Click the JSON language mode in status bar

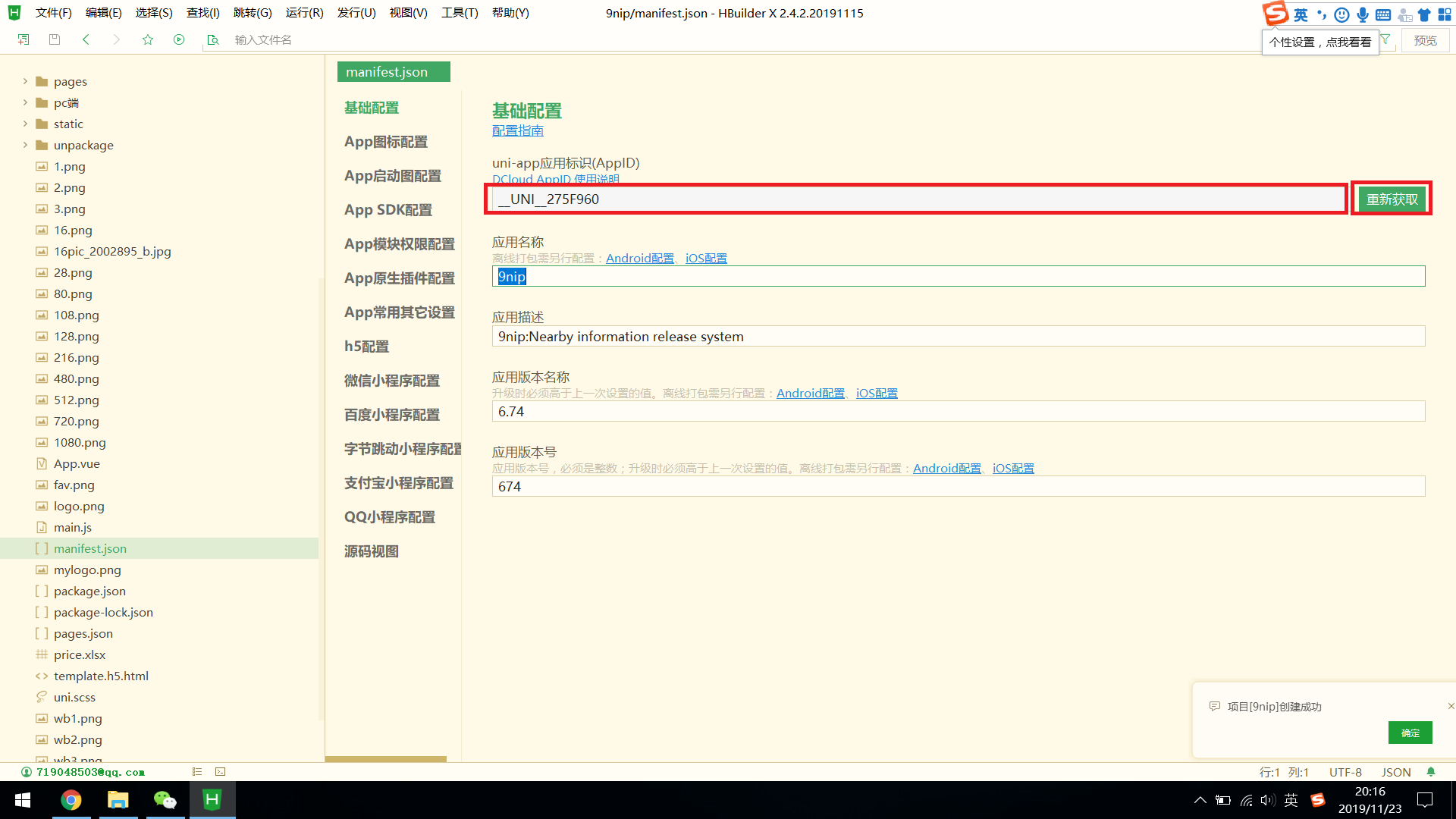click(x=1396, y=772)
